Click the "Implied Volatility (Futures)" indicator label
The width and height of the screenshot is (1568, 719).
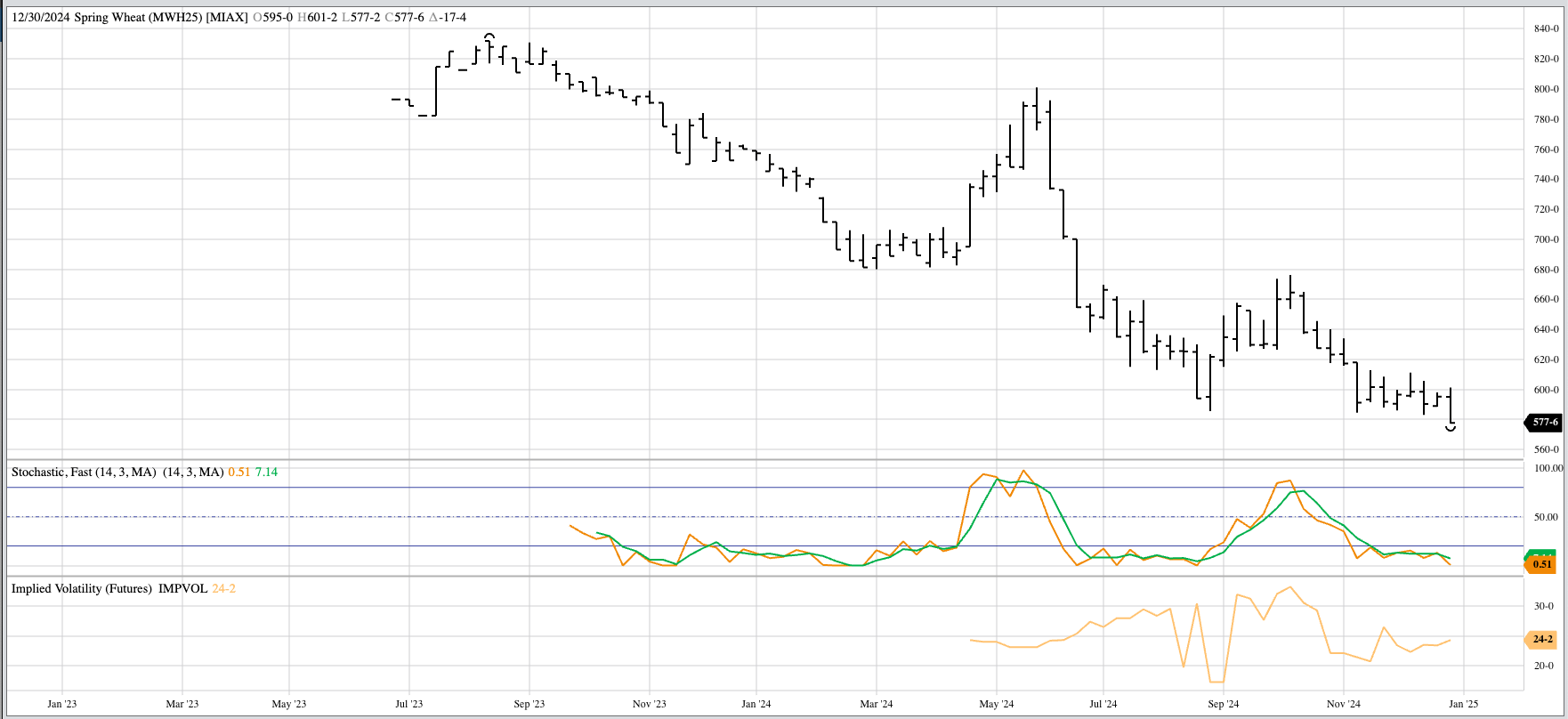point(82,588)
